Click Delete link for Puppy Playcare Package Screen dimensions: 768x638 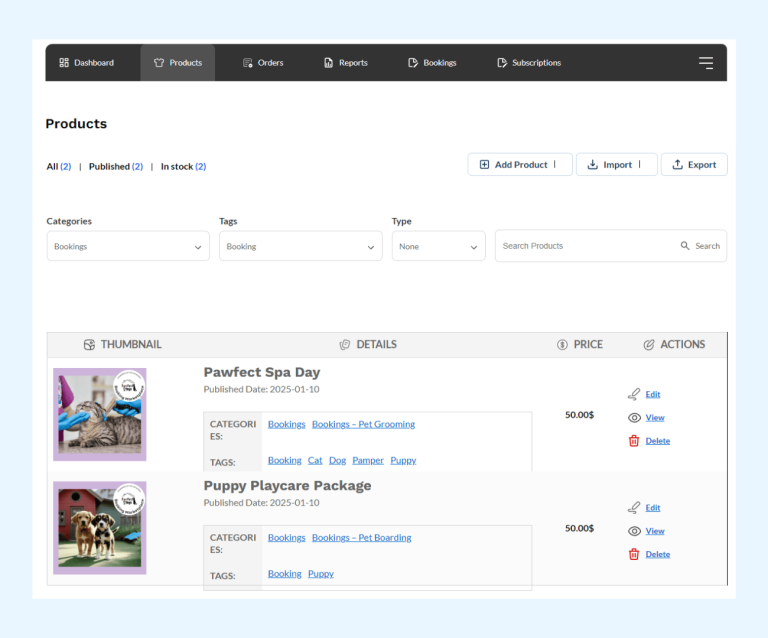point(658,554)
